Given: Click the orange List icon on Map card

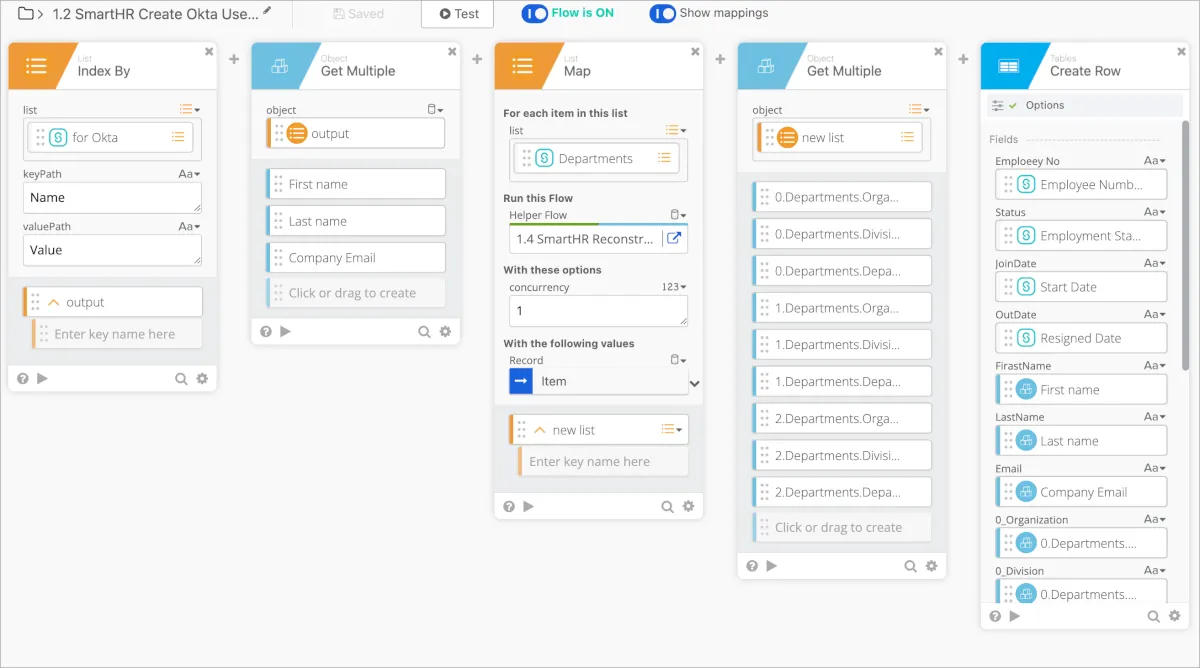Looking at the screenshot, I should tap(522, 66).
